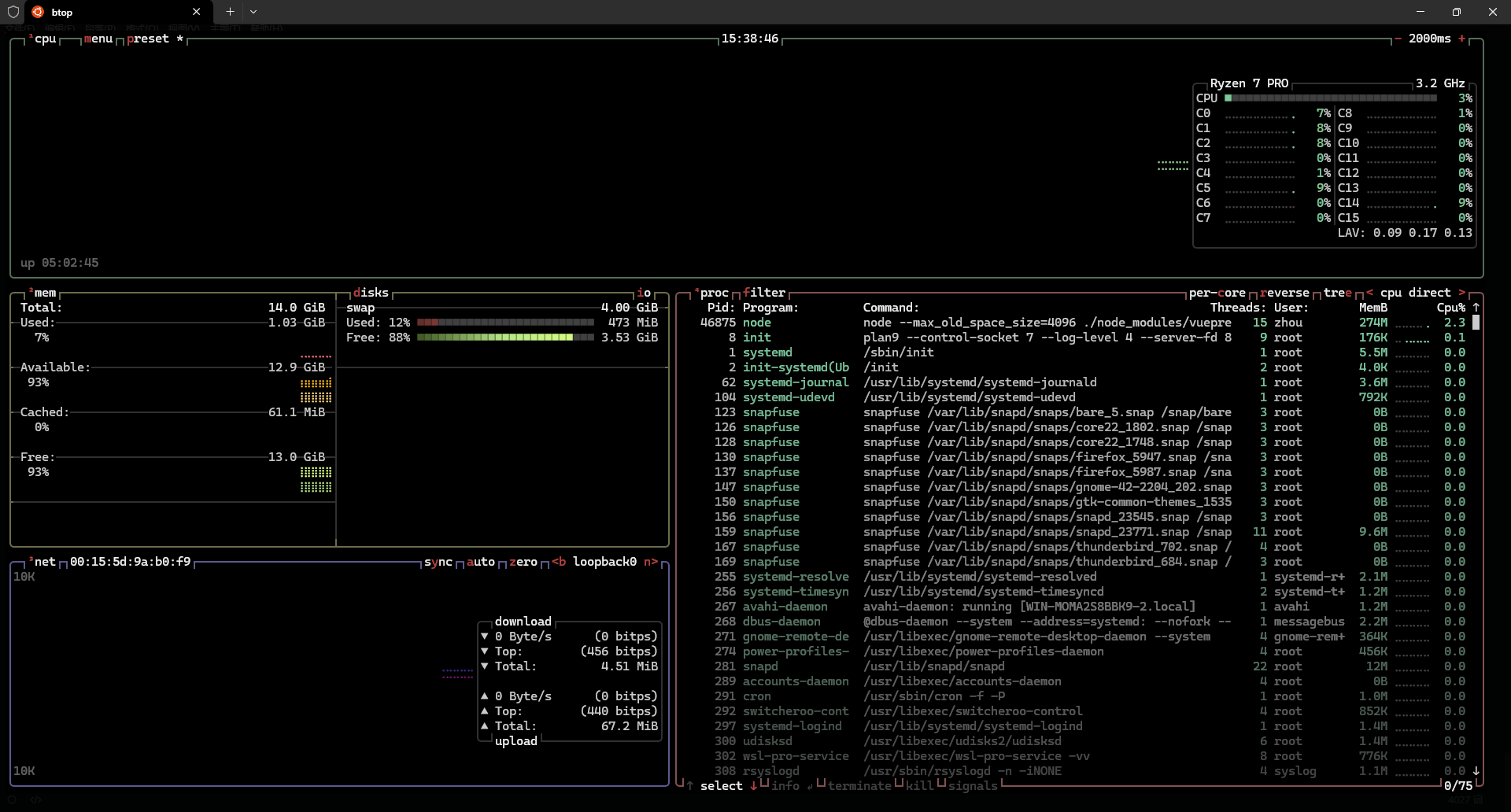Viewport: 1511px width, 812px height.
Task: Decrease update interval with minus
Action: [1398, 39]
